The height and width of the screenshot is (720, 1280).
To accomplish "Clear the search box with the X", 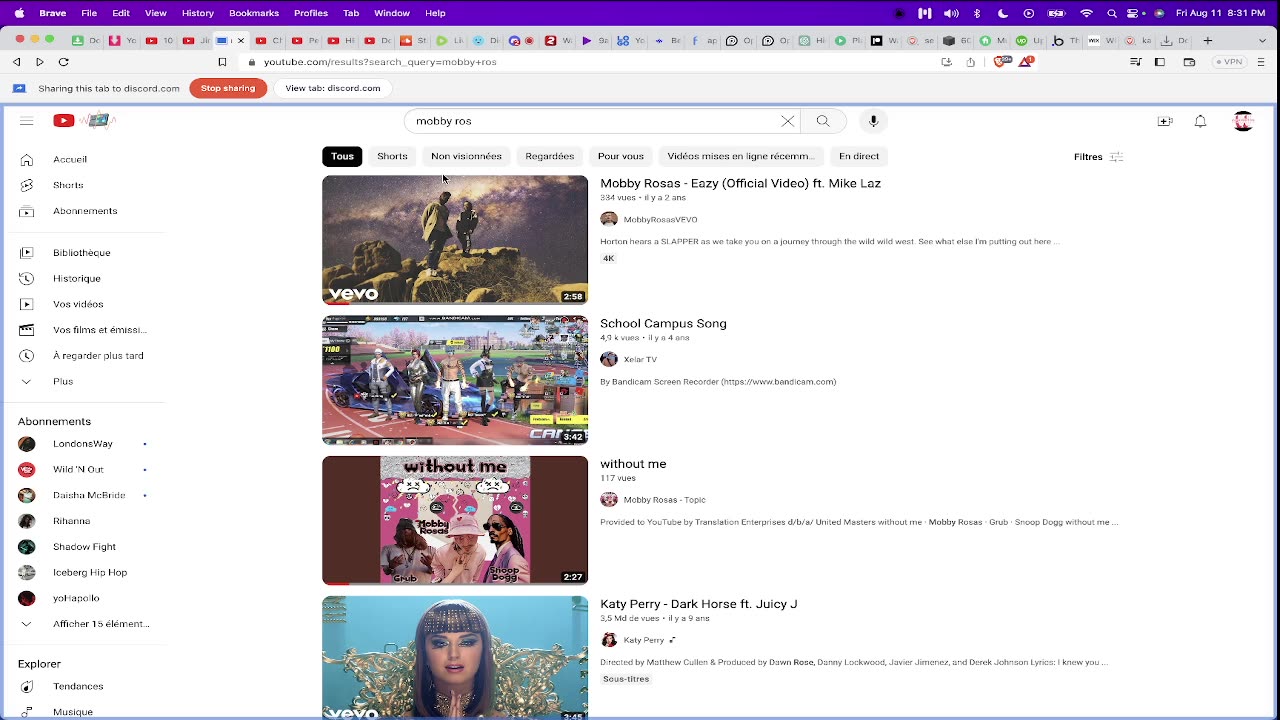I will pos(788,121).
